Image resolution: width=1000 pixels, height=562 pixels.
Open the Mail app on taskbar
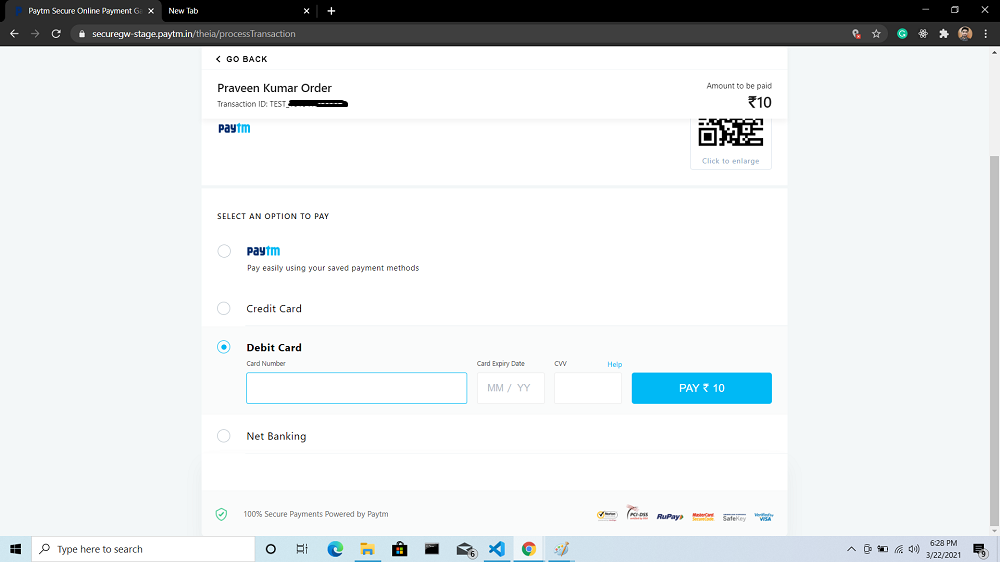[x=466, y=549]
